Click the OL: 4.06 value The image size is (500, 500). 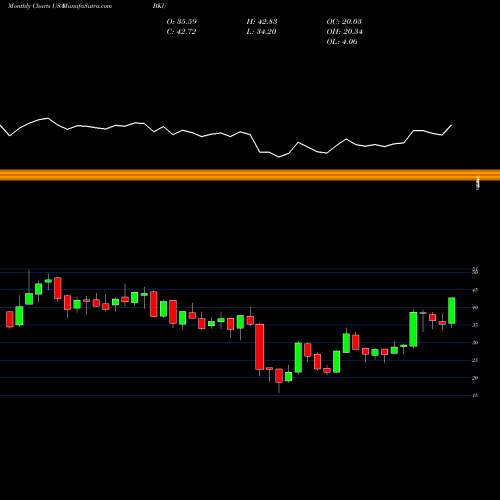point(342,42)
